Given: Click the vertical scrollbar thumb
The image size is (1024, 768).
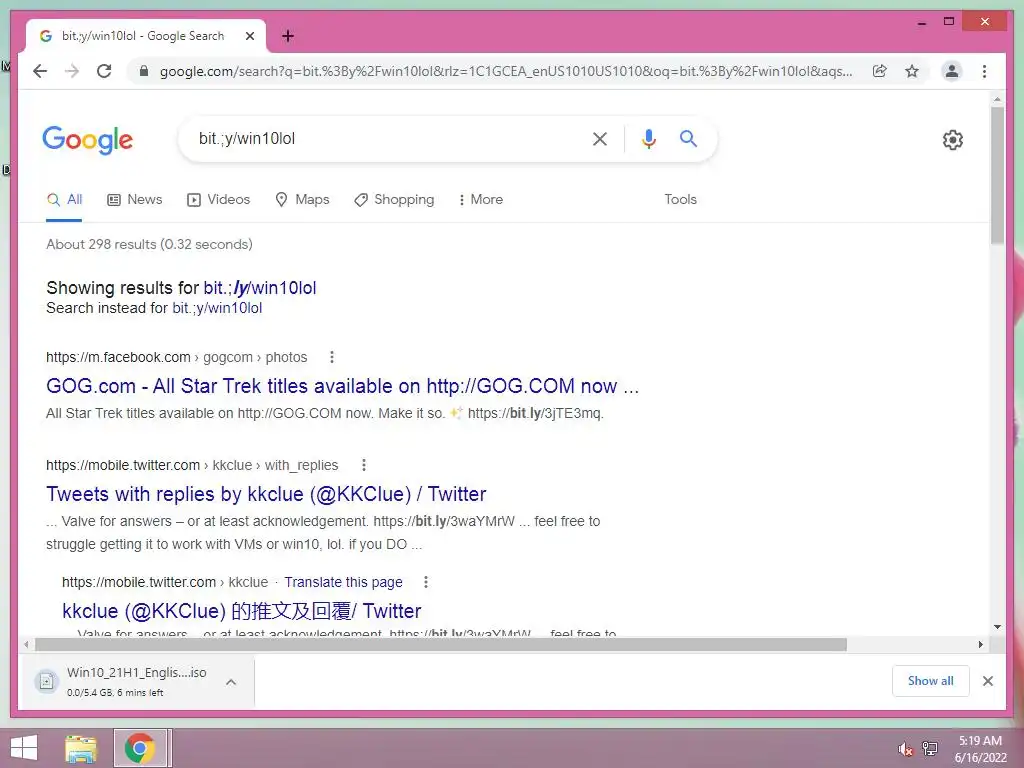Looking at the screenshot, I should point(997,176).
